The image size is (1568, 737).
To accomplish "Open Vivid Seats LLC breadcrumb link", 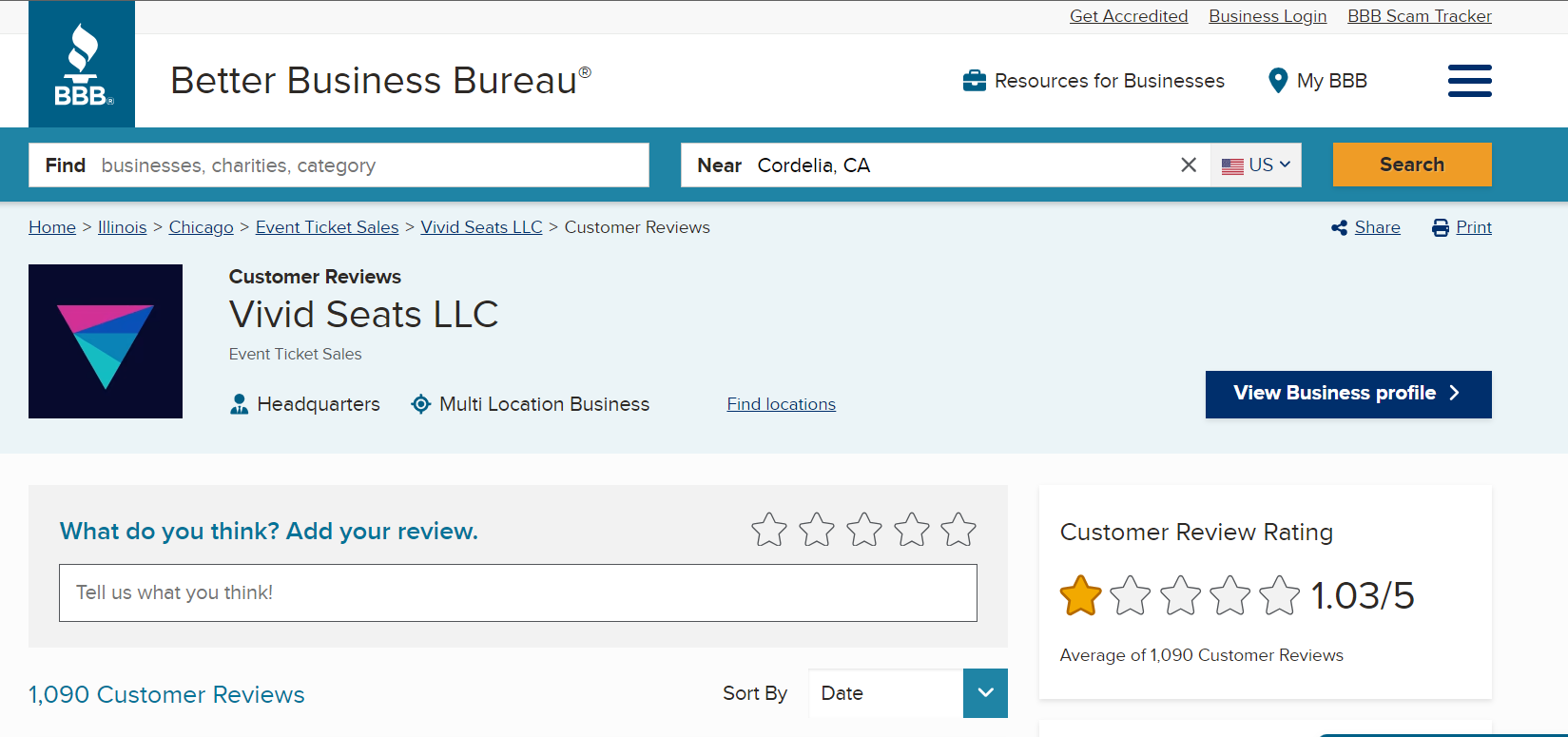I will 482,227.
